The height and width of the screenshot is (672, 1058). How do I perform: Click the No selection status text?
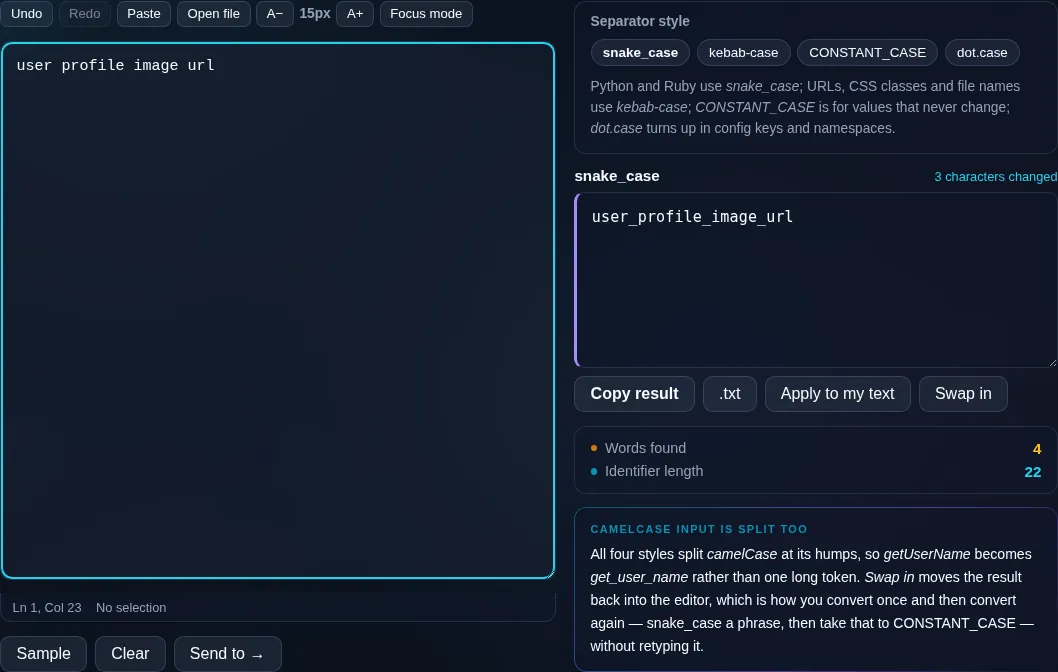pos(131,607)
